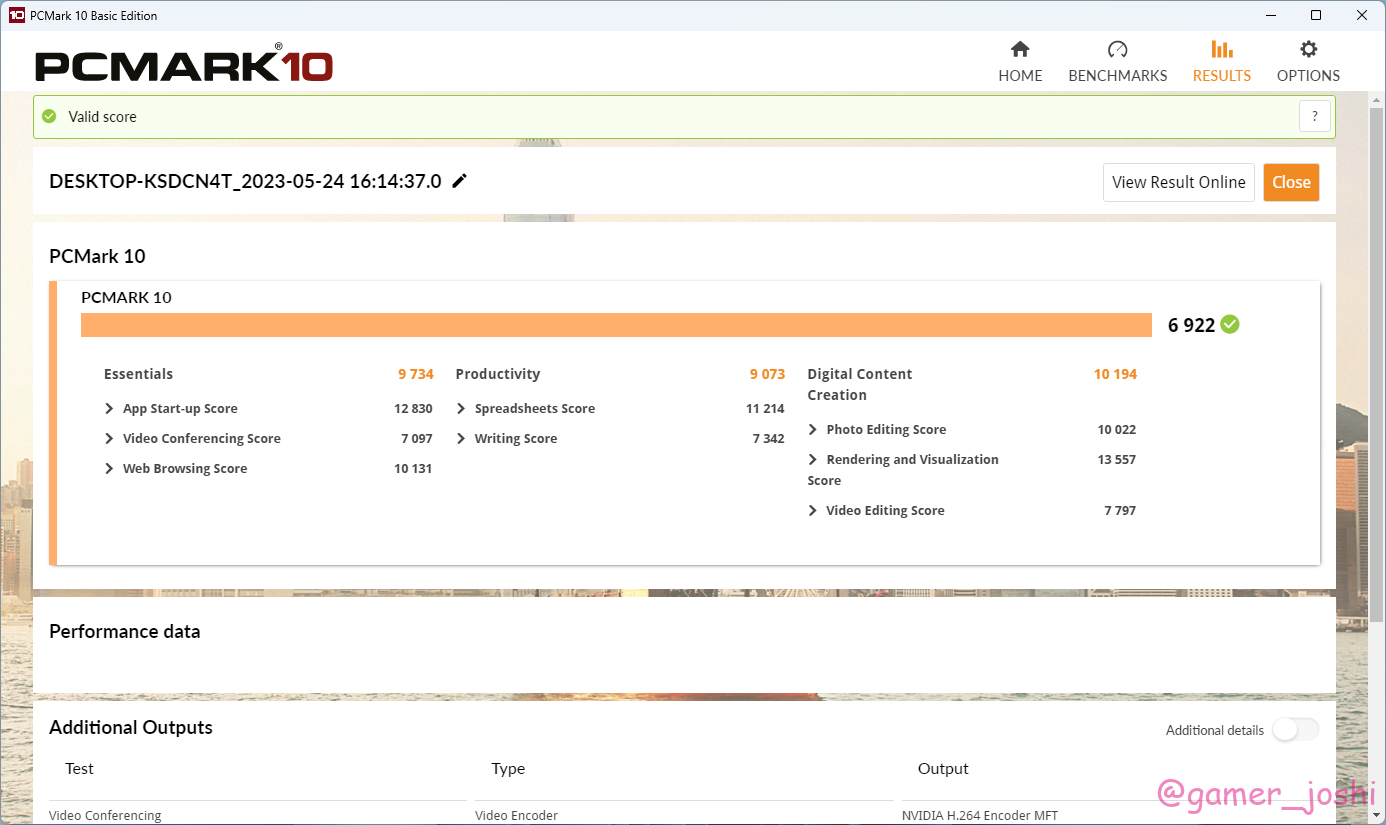Click the Test column header
The image size is (1386, 825).
pyautogui.click(x=79, y=768)
